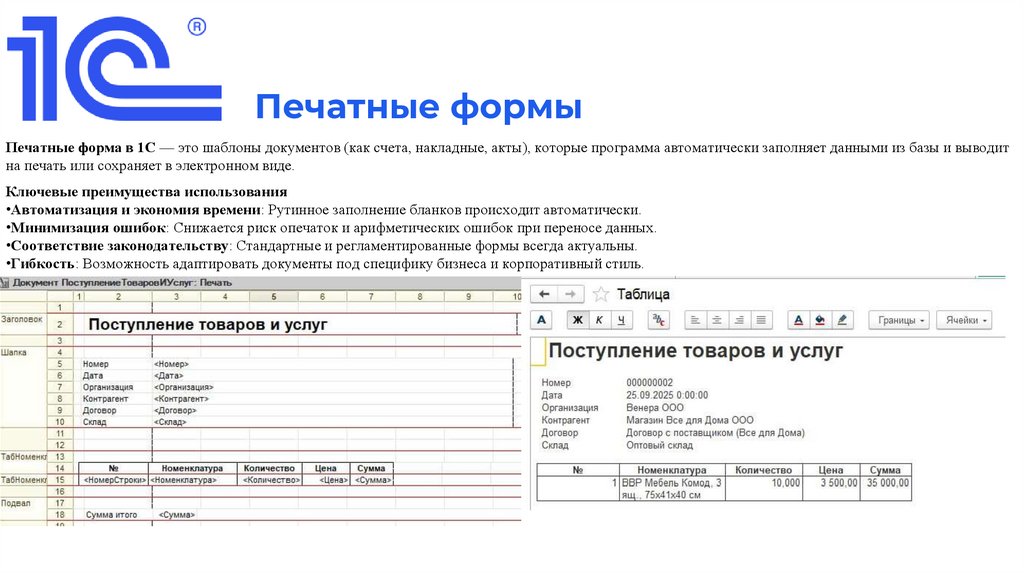Screen dimensions: 1024x574
Task: Toggle bold formatting (Ж)
Action: [577, 320]
